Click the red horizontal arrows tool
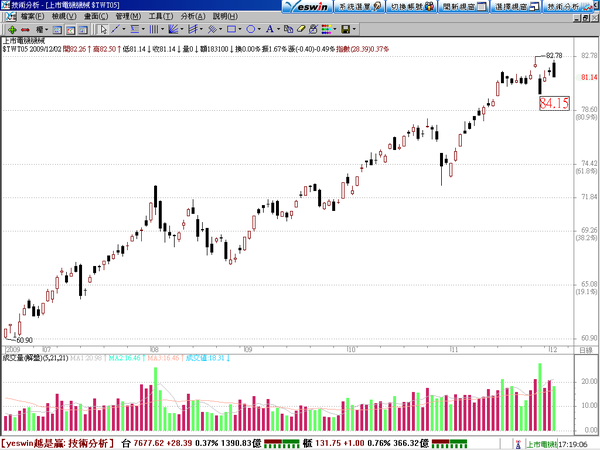 (x=25, y=29)
